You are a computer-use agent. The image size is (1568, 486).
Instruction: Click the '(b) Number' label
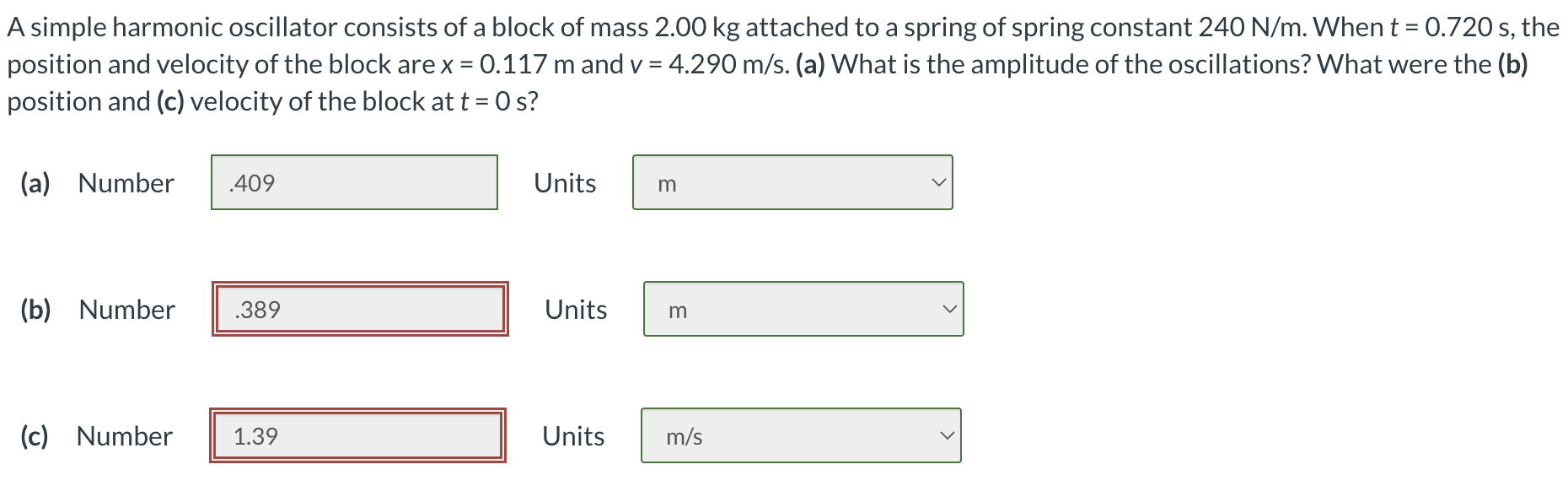tap(97, 310)
